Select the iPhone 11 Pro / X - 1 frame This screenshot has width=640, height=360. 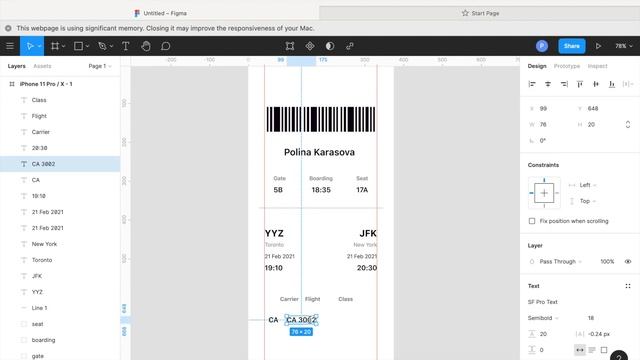tap(60, 84)
